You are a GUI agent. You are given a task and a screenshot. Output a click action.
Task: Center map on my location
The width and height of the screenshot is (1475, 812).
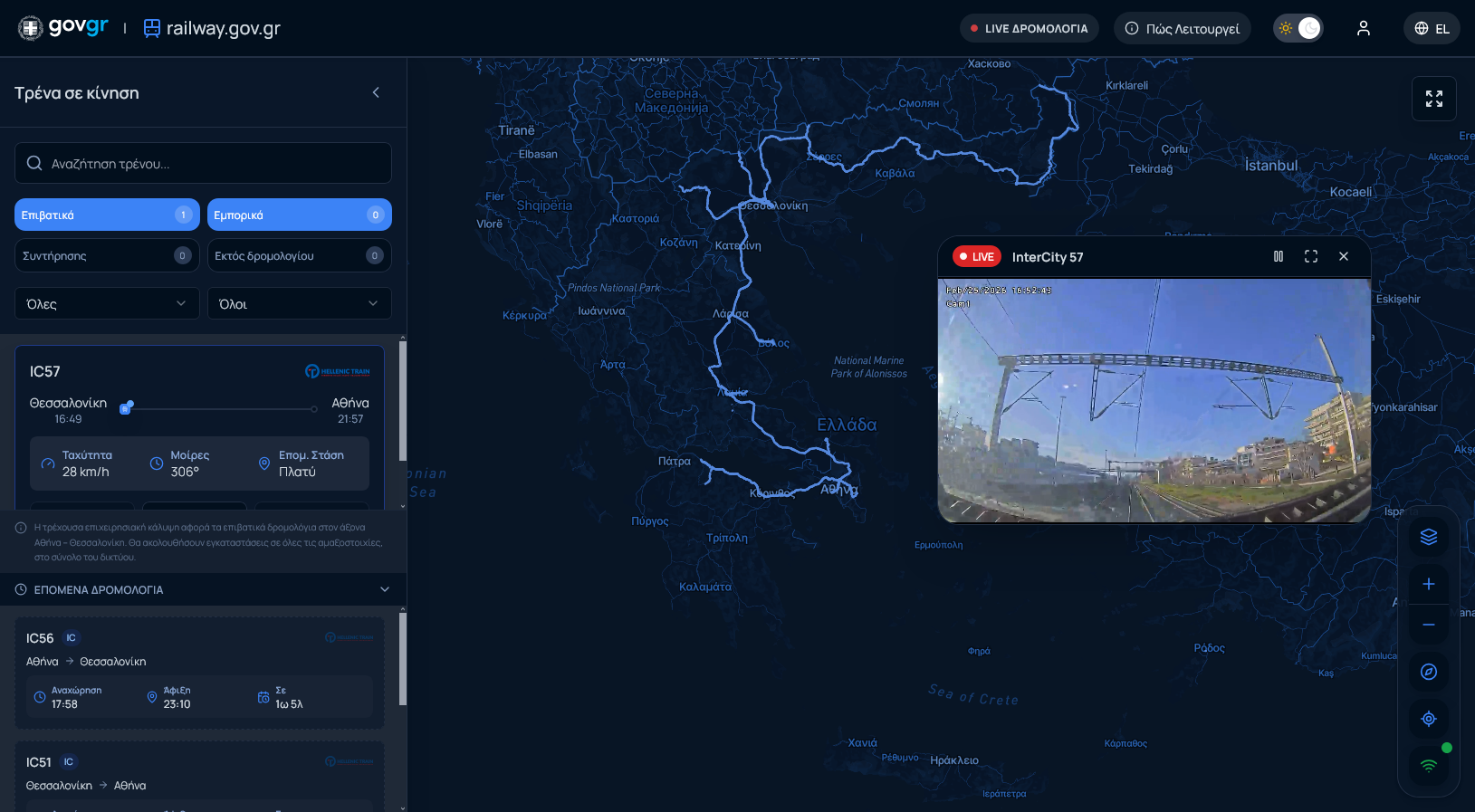coord(1428,719)
